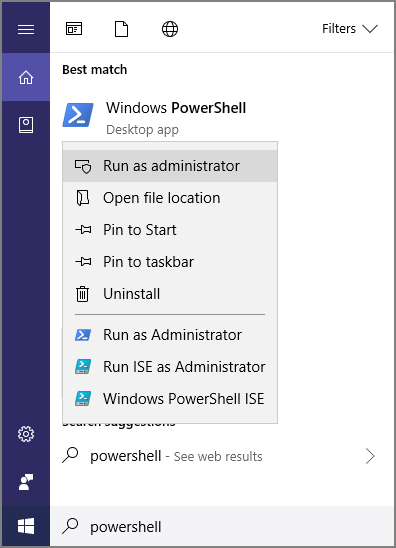This screenshot has height=548, width=396.
Task: Choose Pin to taskbar
Action: [x=170, y=262]
